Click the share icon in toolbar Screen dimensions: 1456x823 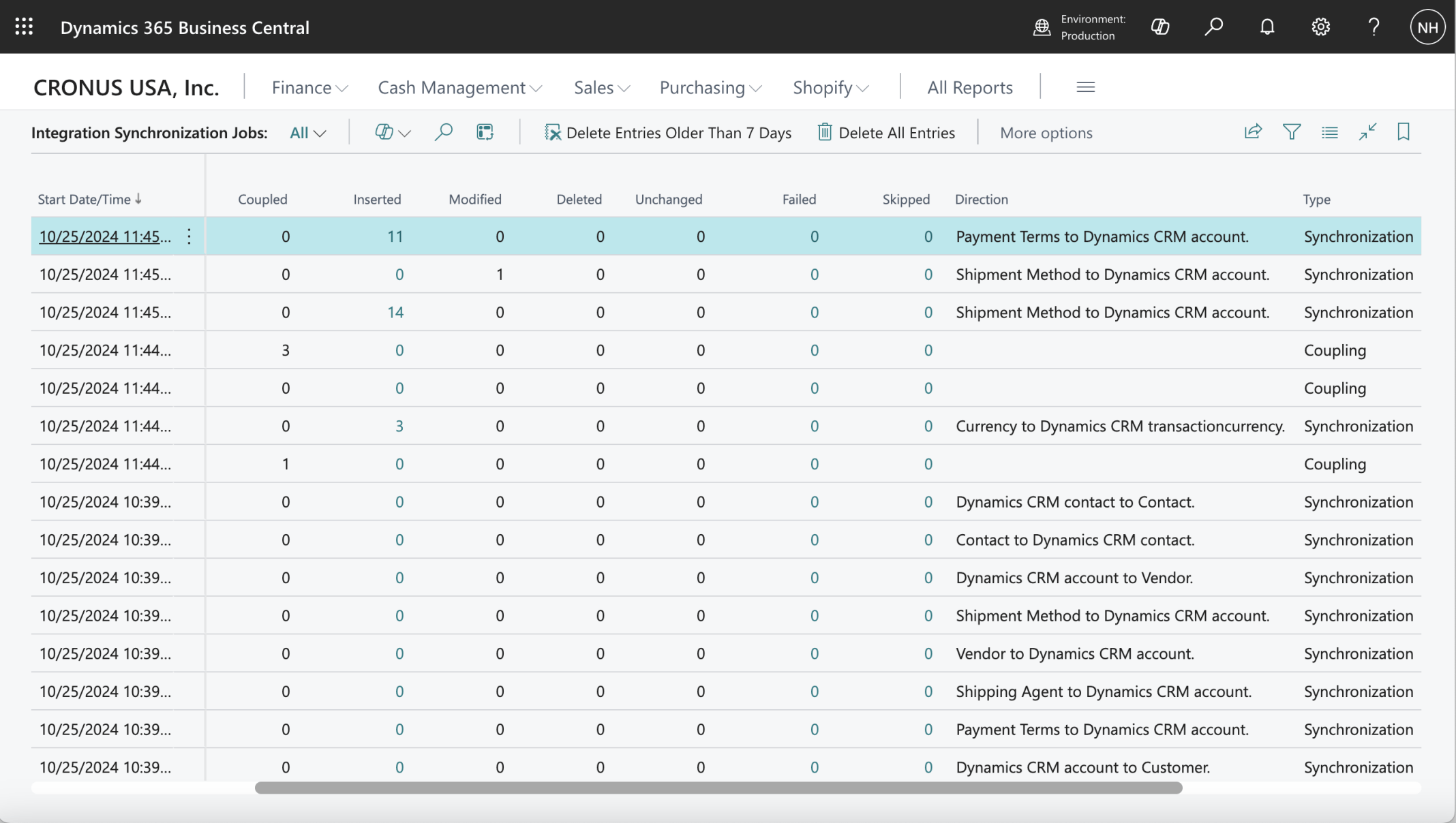click(1253, 131)
